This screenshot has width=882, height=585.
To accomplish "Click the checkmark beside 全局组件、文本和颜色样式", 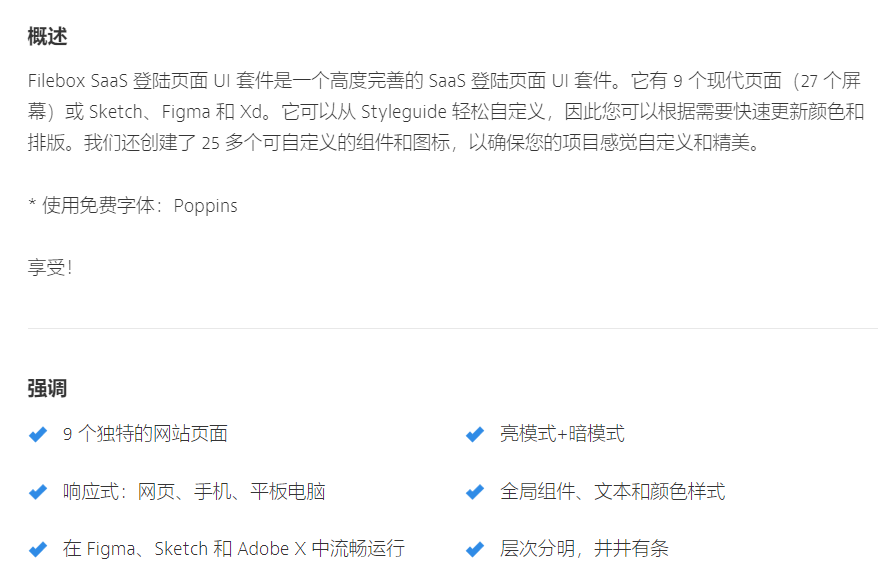I will point(475,492).
